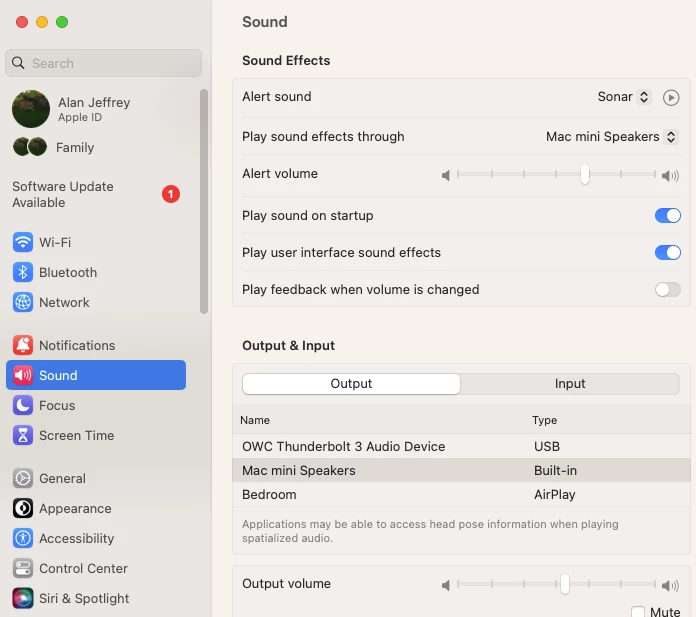Select OWC Thunderbolt 3 Audio Device output
The width and height of the screenshot is (696, 617).
click(x=461, y=446)
